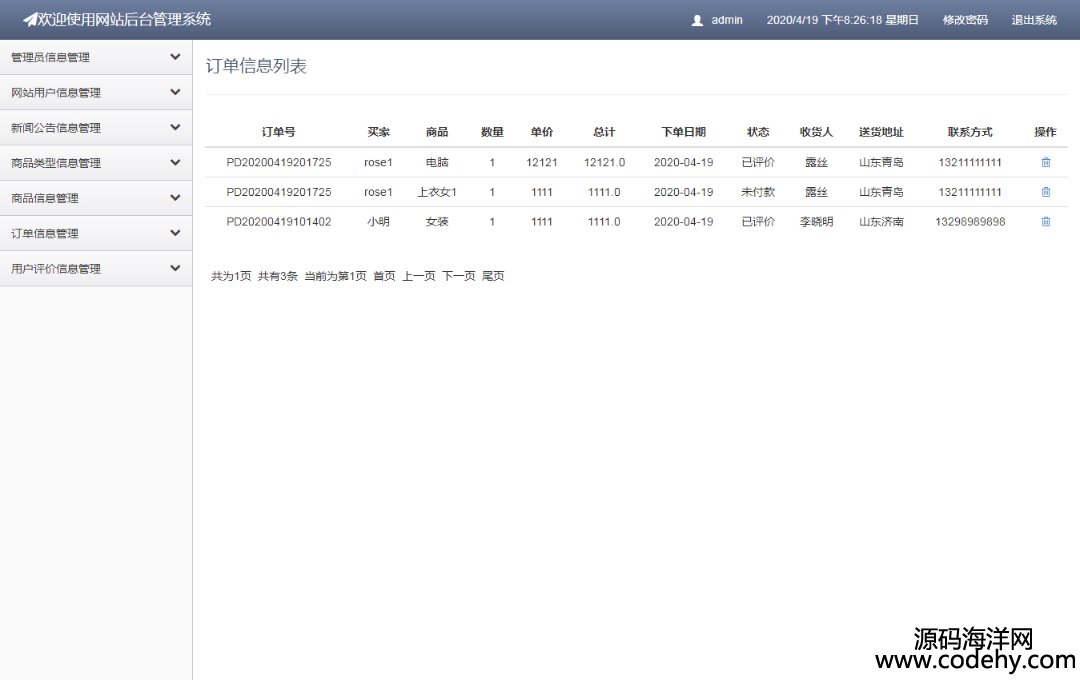
Task: Expand 用户评价信息管理 chevron
Action: pyautogui.click(x=175, y=269)
